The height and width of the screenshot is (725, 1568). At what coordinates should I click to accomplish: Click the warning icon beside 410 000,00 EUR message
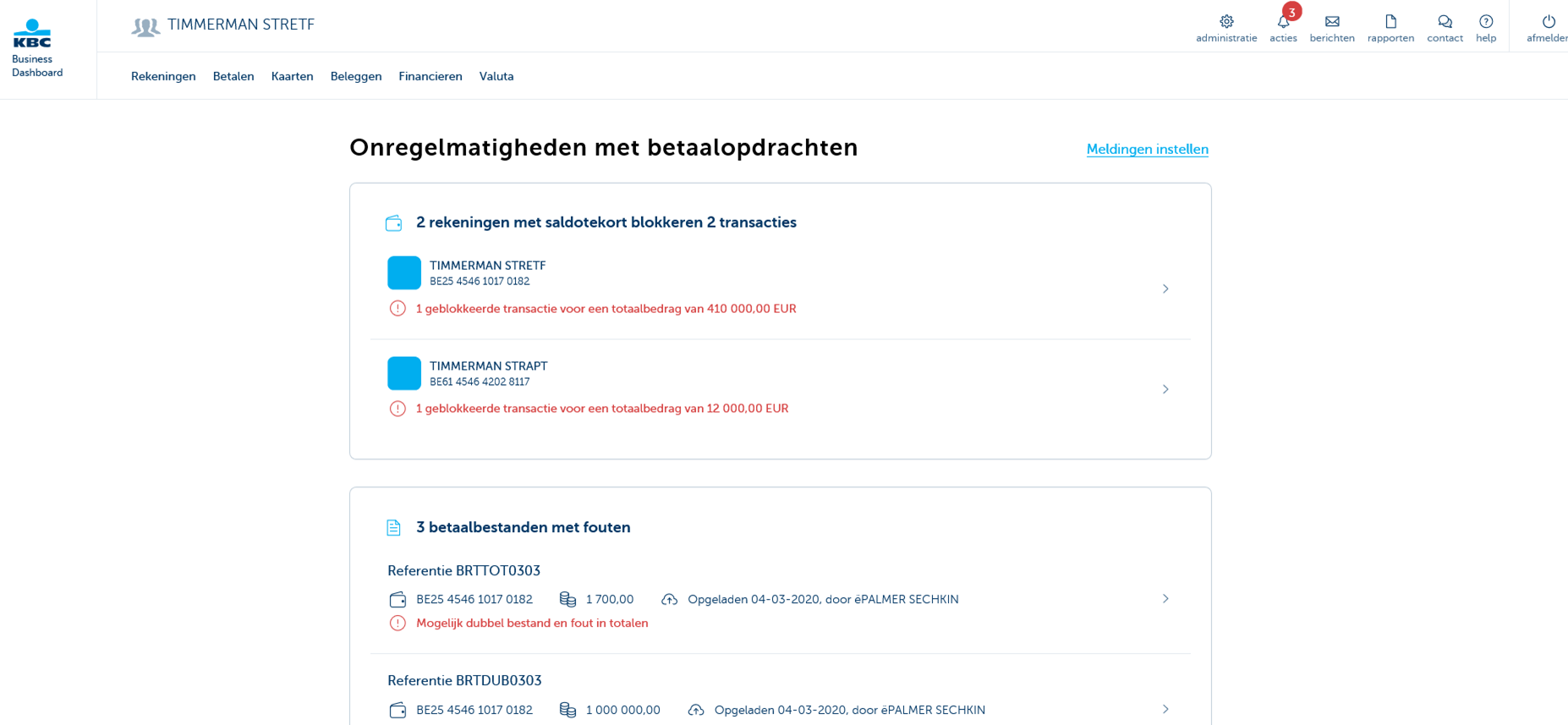coord(397,309)
